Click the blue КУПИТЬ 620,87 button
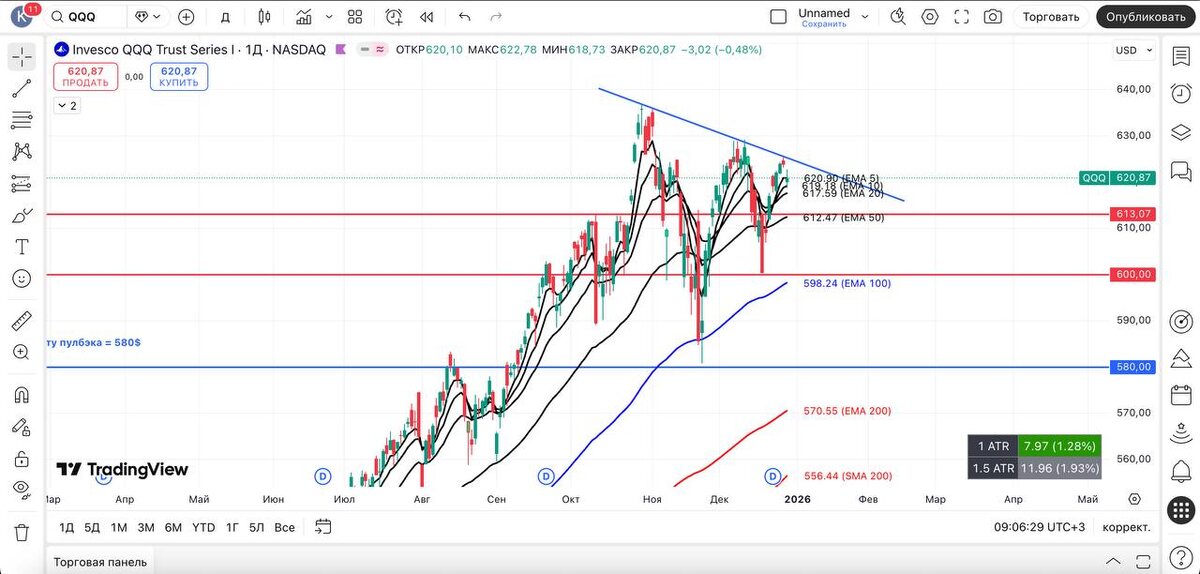Viewport: 1200px width, 574px height. tap(179, 77)
